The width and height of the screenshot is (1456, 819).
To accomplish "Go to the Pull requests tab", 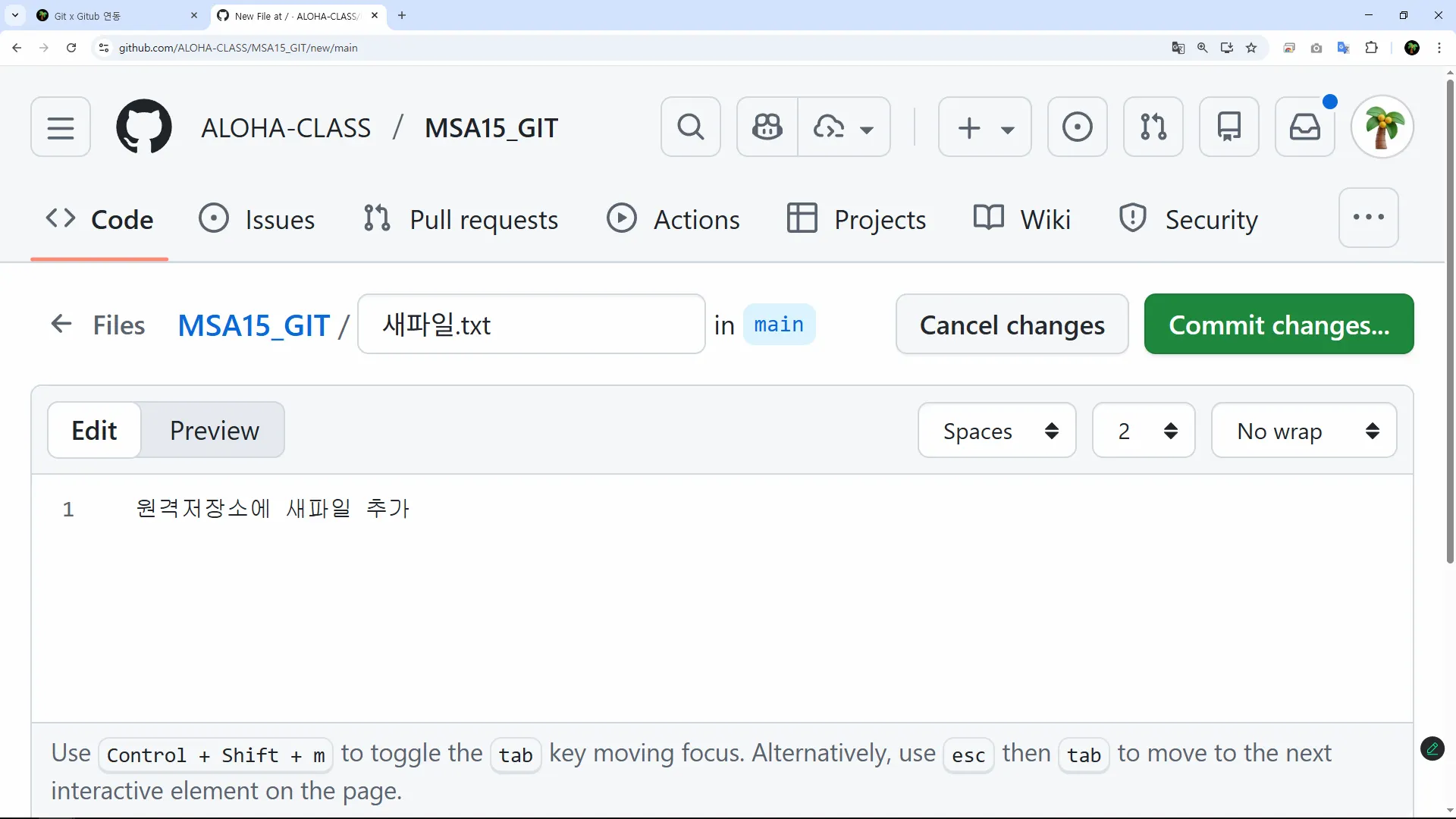I will pos(461,219).
